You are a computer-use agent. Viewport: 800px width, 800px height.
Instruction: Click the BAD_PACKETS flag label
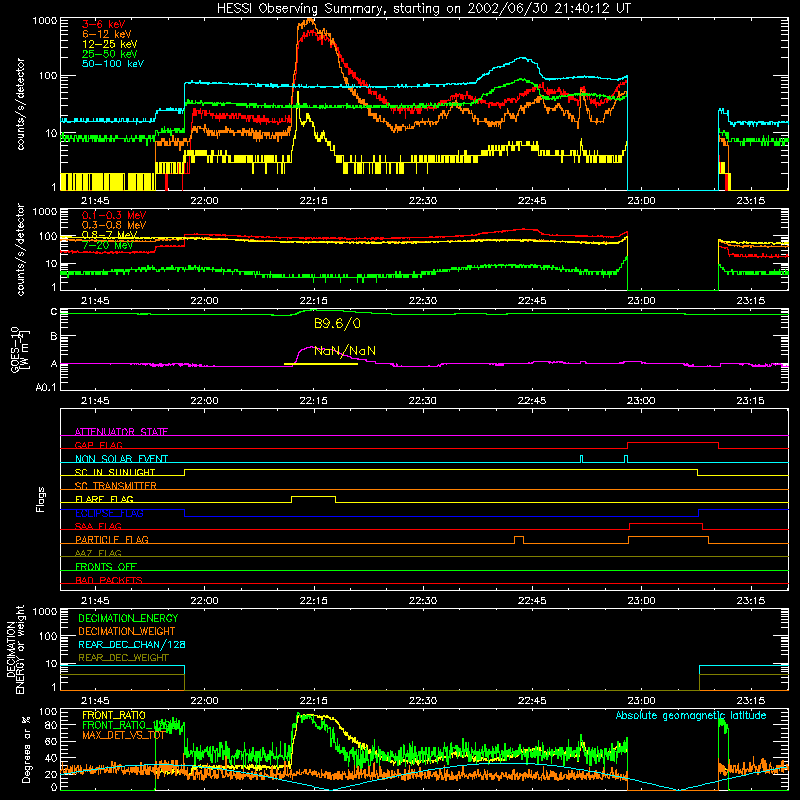pyautogui.click(x=109, y=580)
